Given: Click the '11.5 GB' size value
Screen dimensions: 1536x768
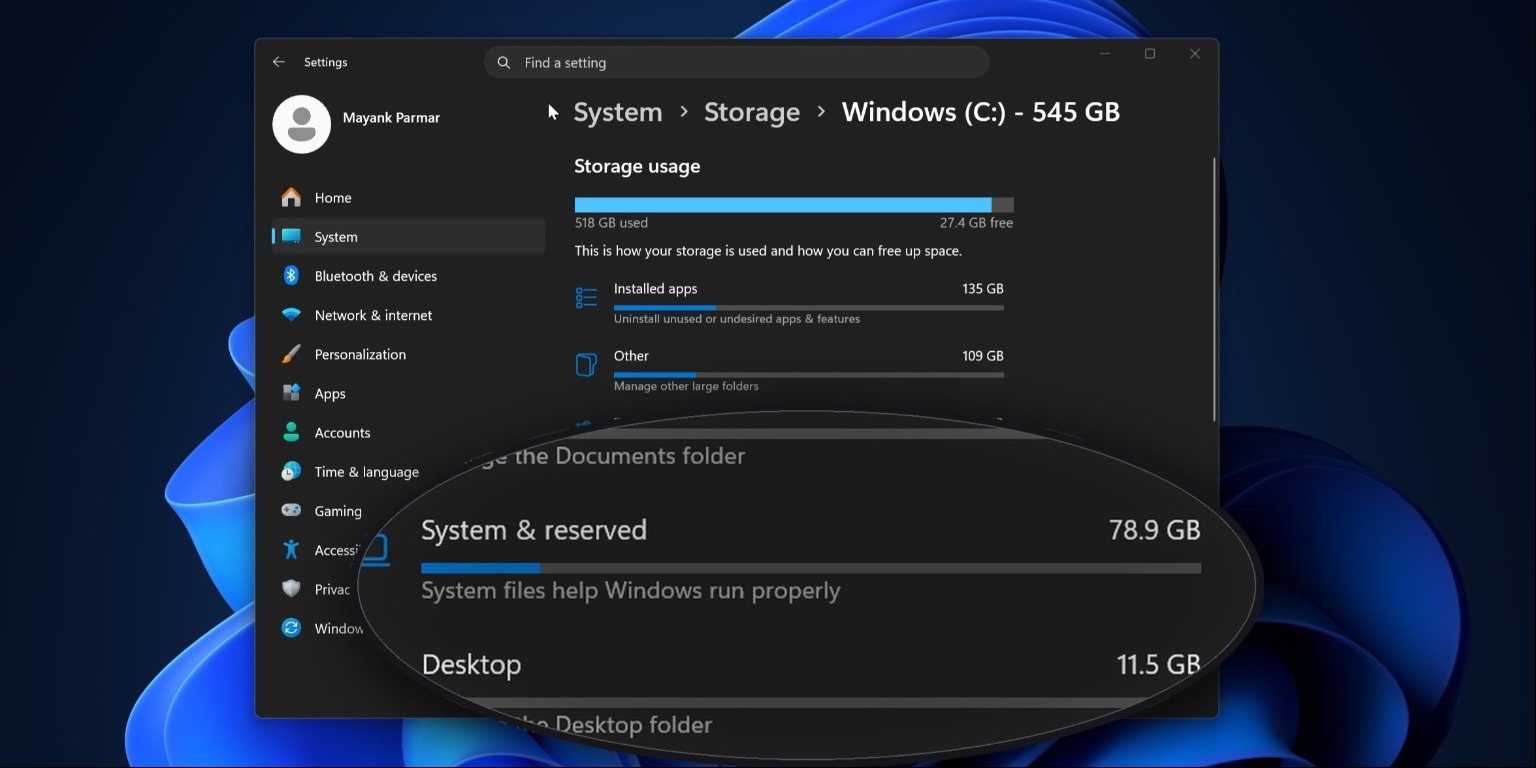Looking at the screenshot, I should click(1158, 665).
